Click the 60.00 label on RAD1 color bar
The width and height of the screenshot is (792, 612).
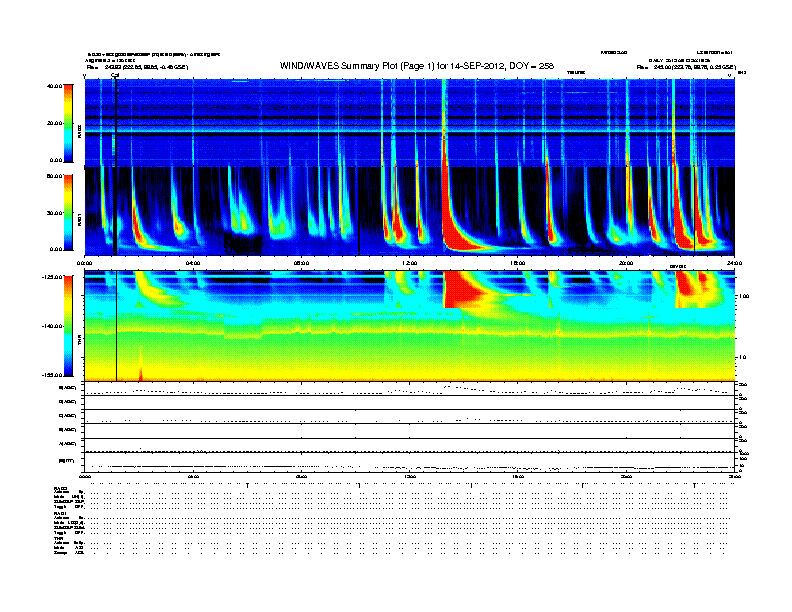point(54,176)
